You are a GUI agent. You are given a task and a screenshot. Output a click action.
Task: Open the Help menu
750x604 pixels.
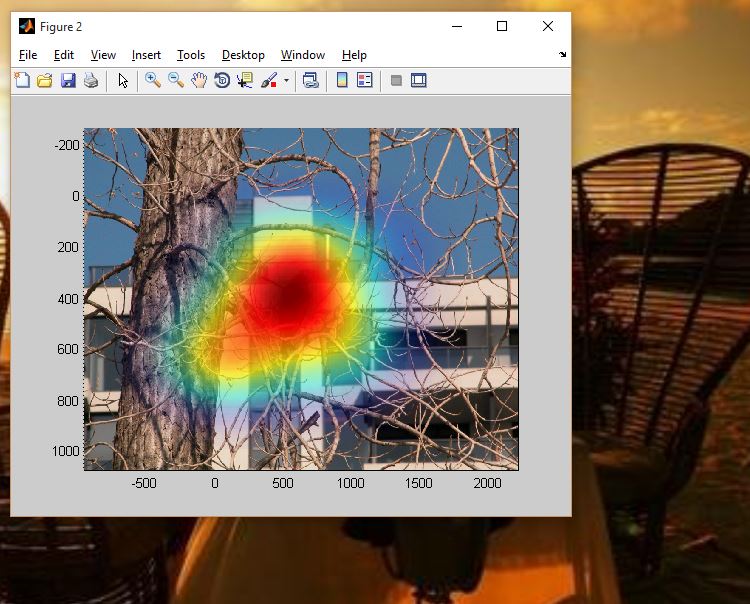coord(354,55)
